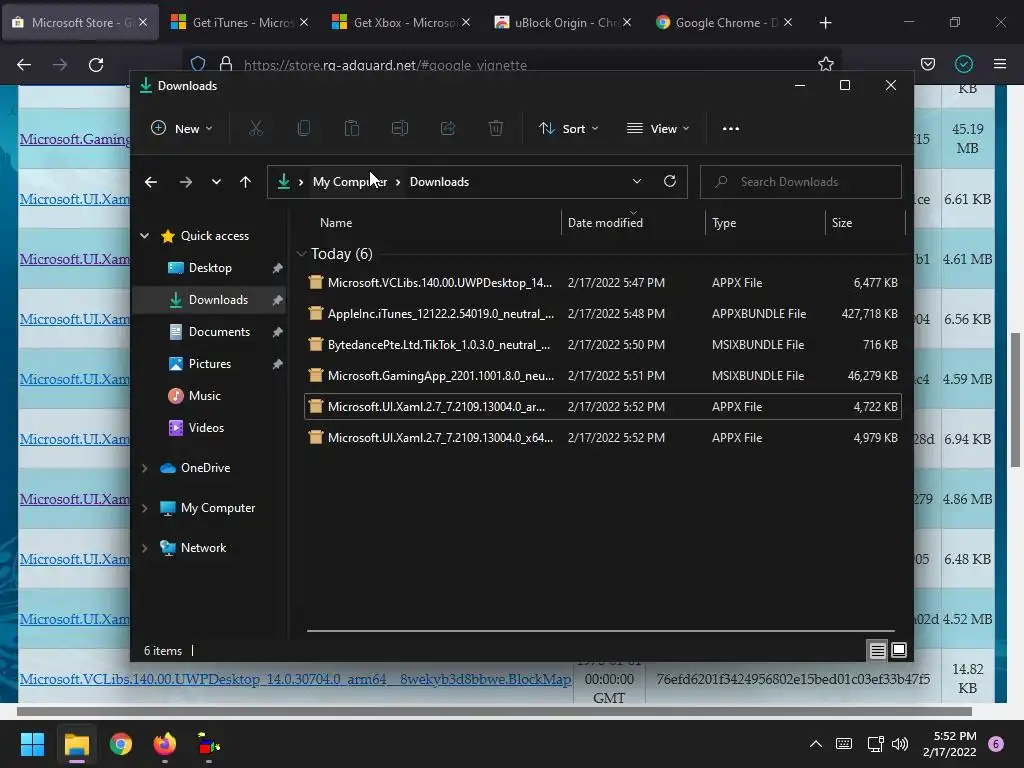
Task: Click the Delete trash can icon
Action: pos(496,129)
